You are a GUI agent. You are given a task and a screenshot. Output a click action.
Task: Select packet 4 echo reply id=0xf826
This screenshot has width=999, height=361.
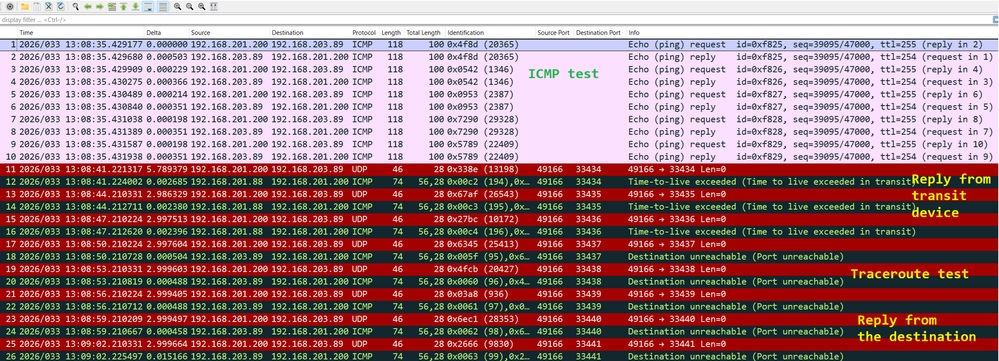pyautogui.click(x=500, y=82)
